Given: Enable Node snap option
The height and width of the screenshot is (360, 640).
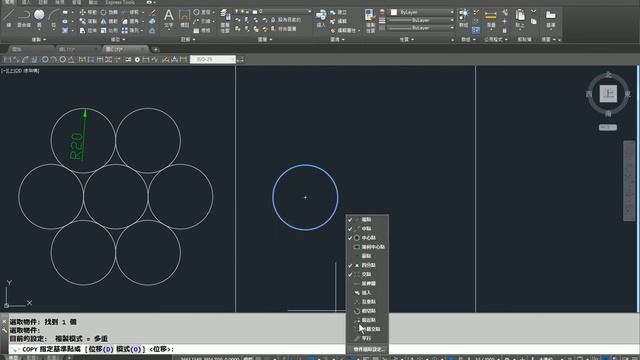Looking at the screenshot, I should coord(367,256).
